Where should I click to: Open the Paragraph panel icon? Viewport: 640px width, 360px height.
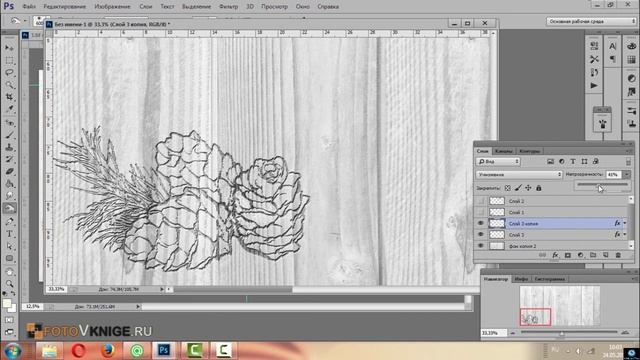point(613,60)
